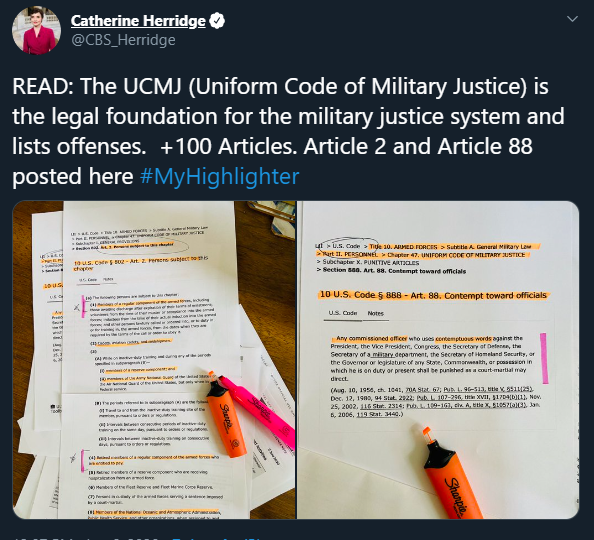The width and height of the screenshot is (594, 540).
Task: Click the highlighted 'Title 10. ARMED FORCES' breadcrumb
Action: (x=403, y=247)
